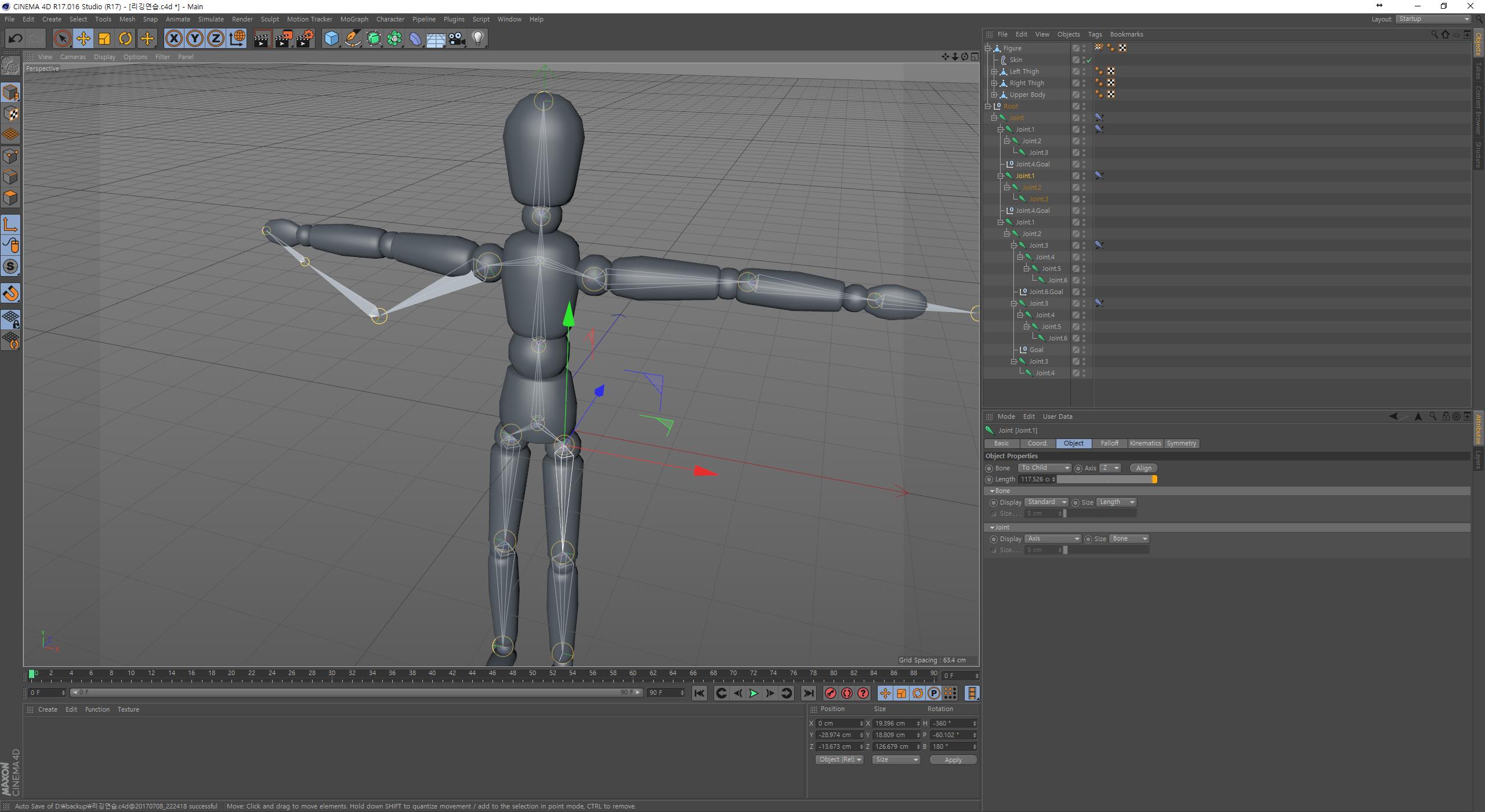Enable Axis mode in left sidebar

coord(10,224)
